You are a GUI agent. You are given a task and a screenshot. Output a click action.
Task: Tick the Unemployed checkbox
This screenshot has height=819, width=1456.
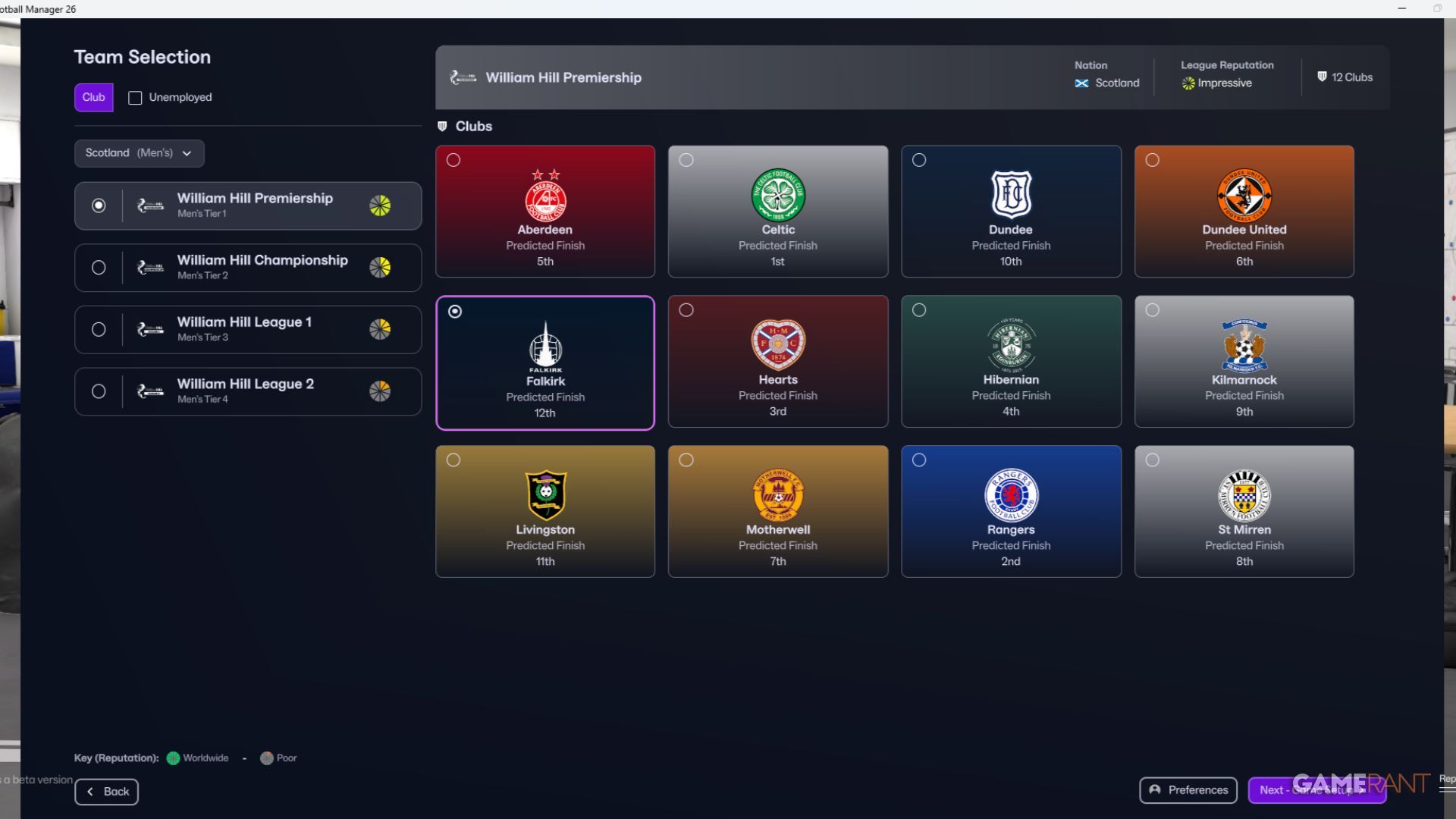pos(135,98)
